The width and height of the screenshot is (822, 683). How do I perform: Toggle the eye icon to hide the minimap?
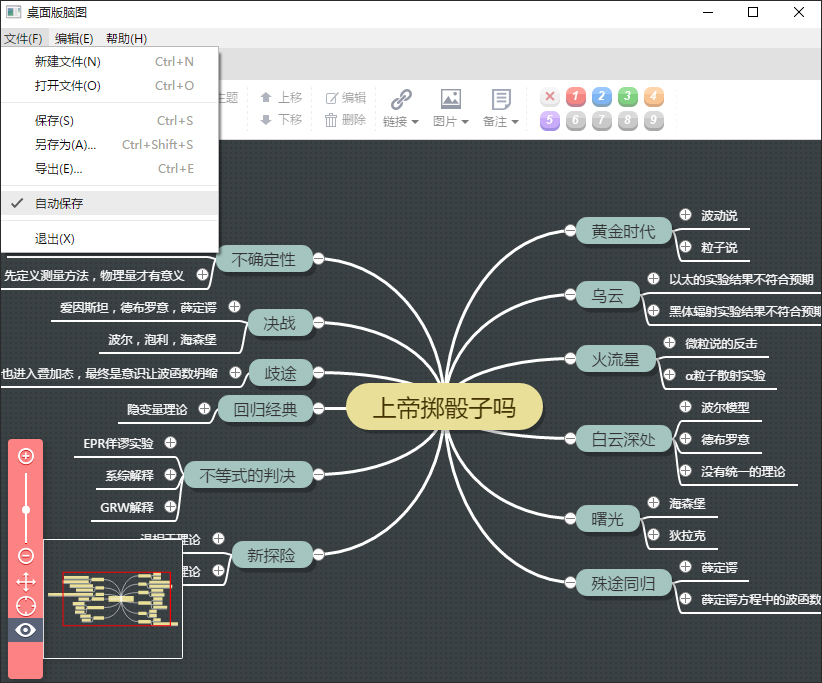25,630
